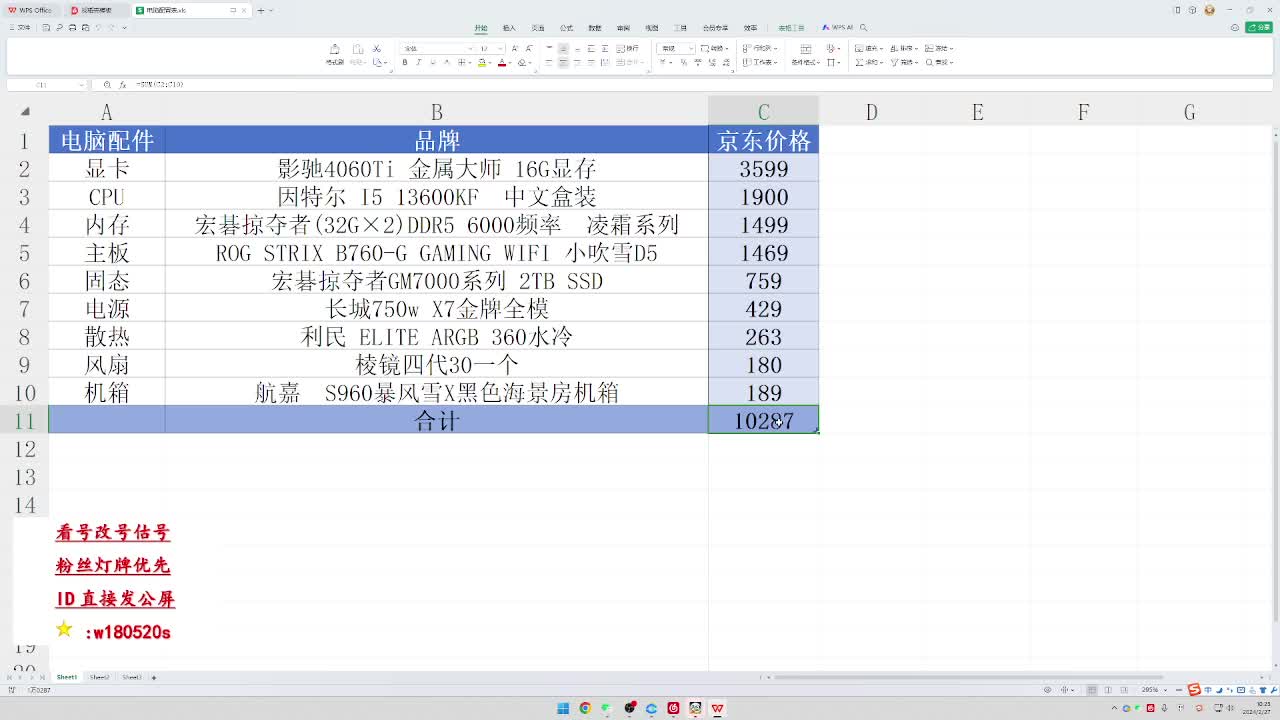
Task: Apply percent style to the cell
Action: [x=684, y=63]
